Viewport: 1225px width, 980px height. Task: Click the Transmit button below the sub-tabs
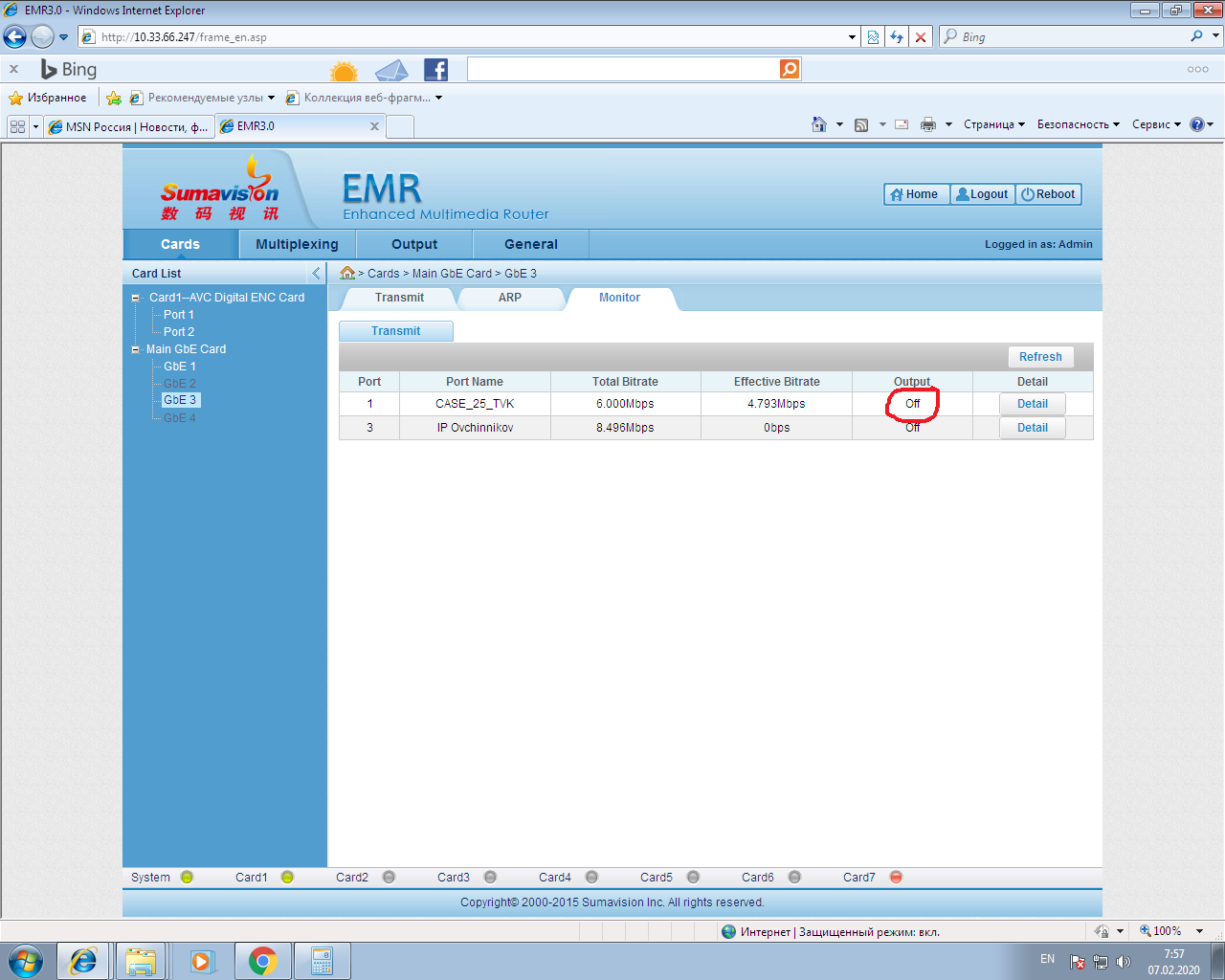tap(396, 331)
